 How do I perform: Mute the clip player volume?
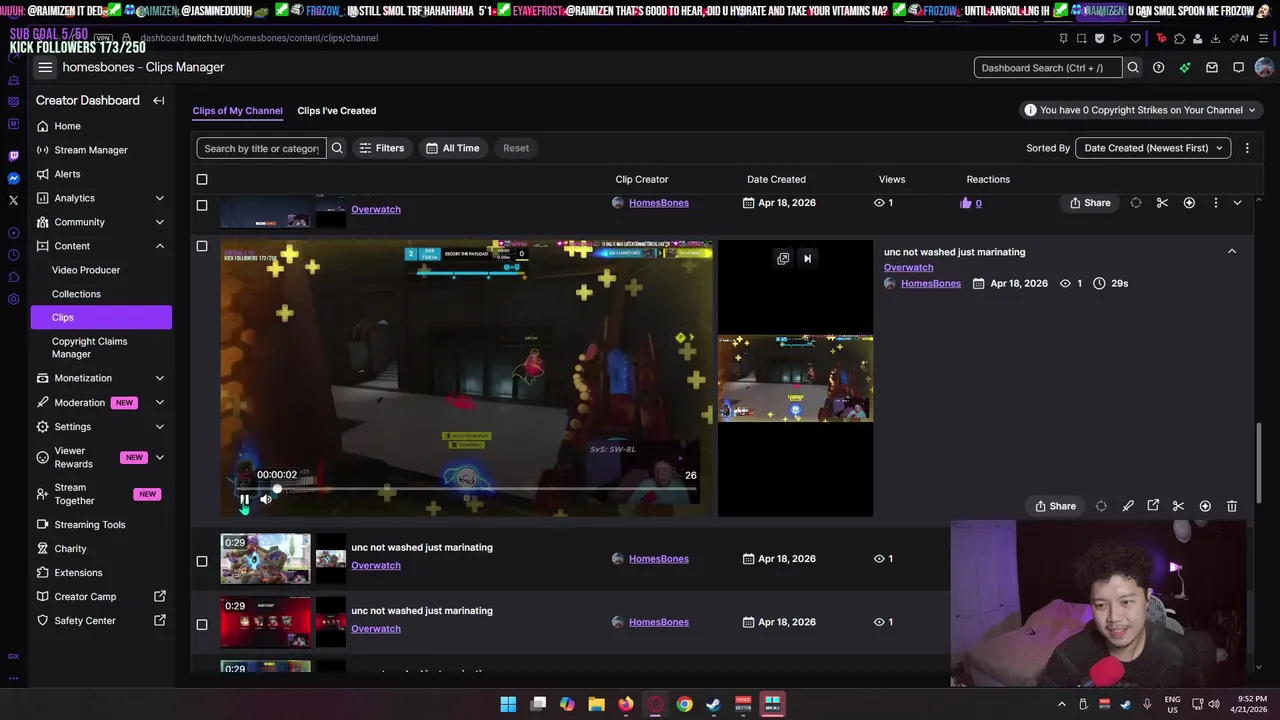(x=266, y=499)
